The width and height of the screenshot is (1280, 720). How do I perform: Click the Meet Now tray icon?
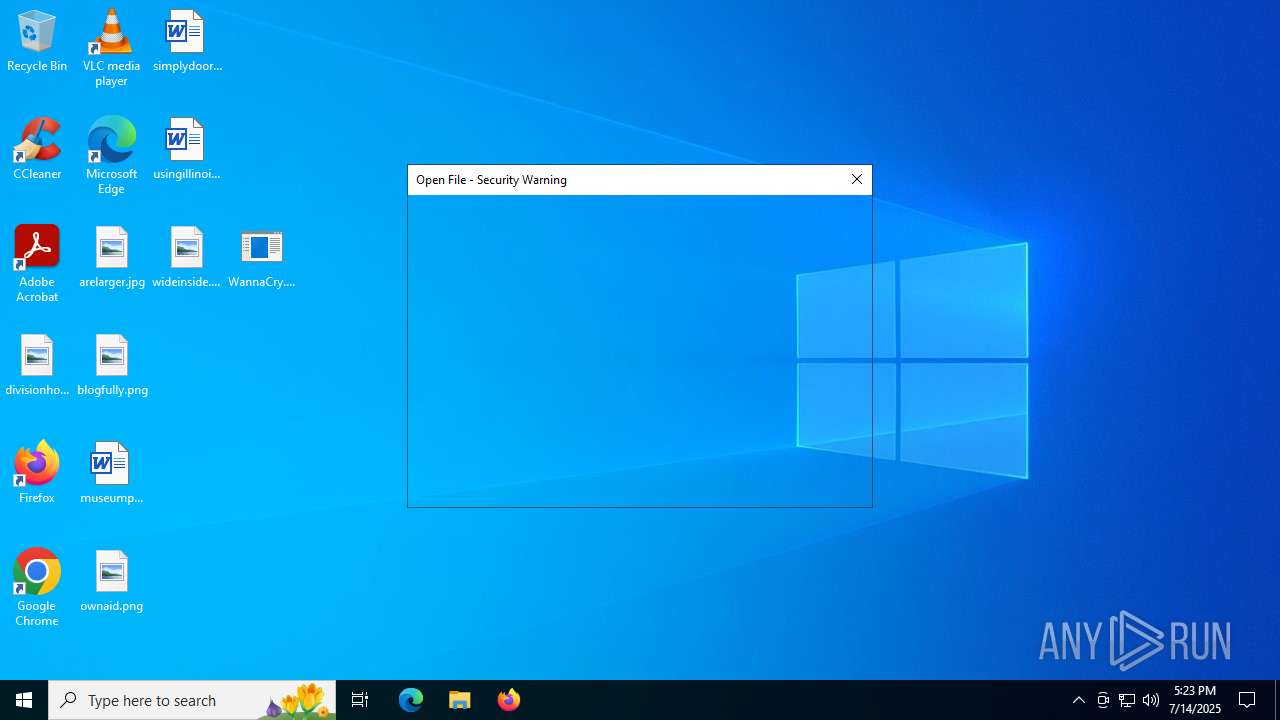pos(1103,700)
